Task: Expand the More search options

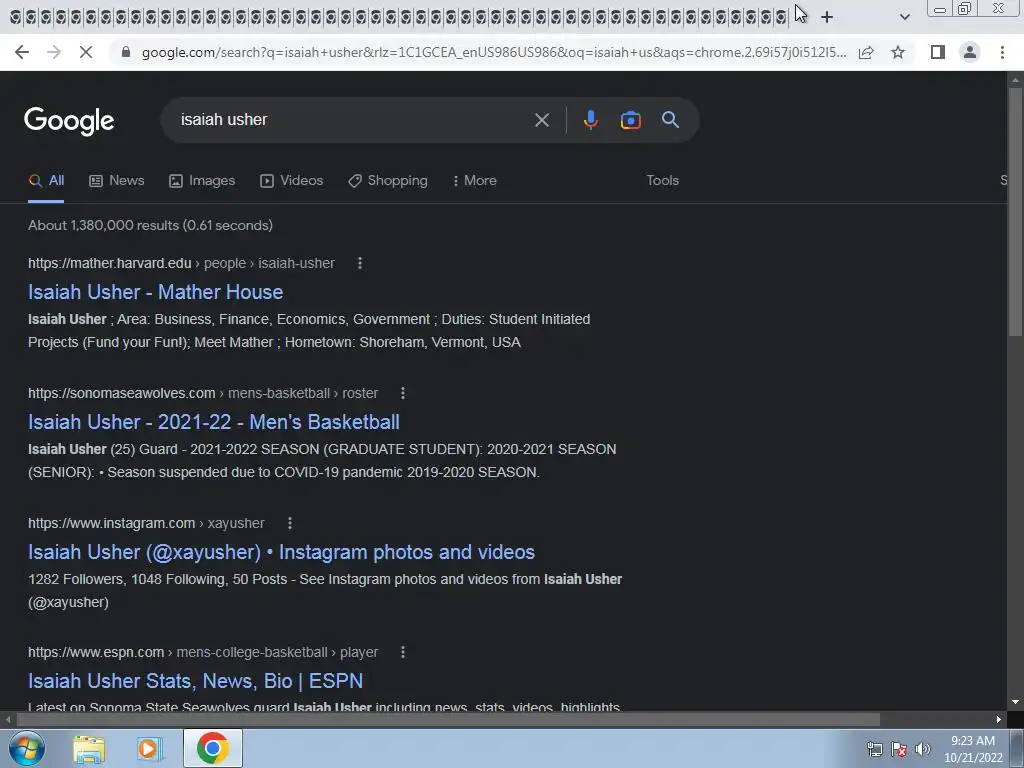Action: (x=474, y=181)
